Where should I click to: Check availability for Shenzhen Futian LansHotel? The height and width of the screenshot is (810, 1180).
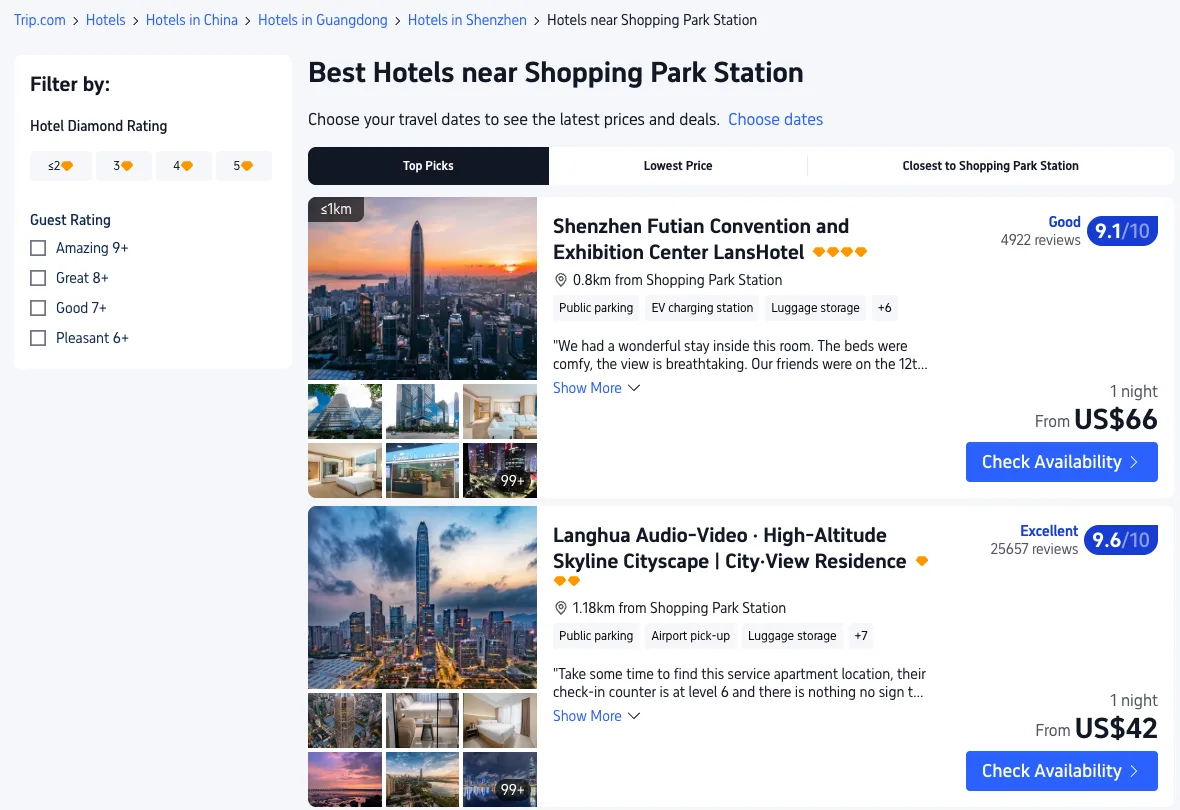pyautogui.click(x=1061, y=461)
